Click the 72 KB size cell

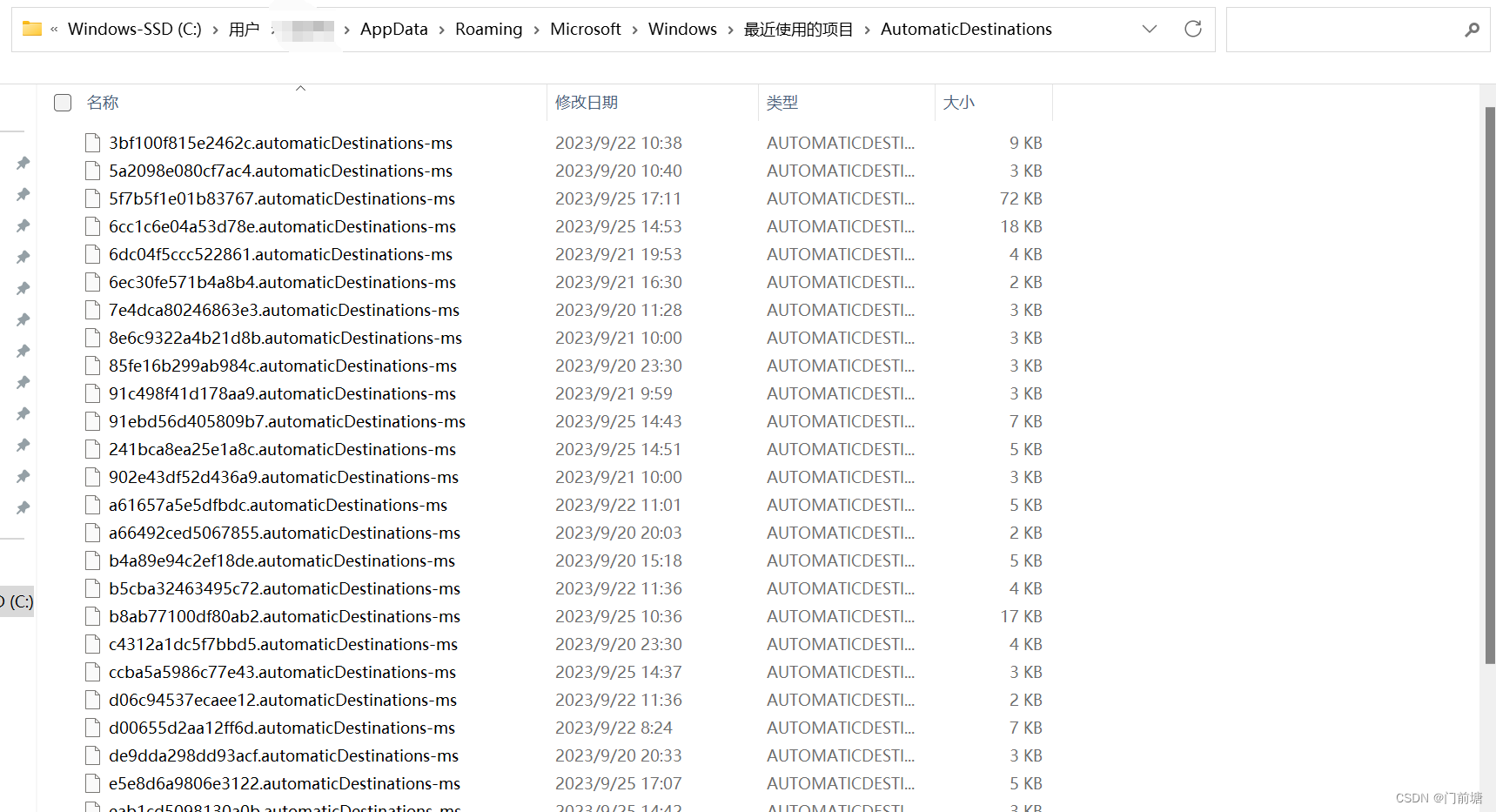pyautogui.click(x=1021, y=198)
